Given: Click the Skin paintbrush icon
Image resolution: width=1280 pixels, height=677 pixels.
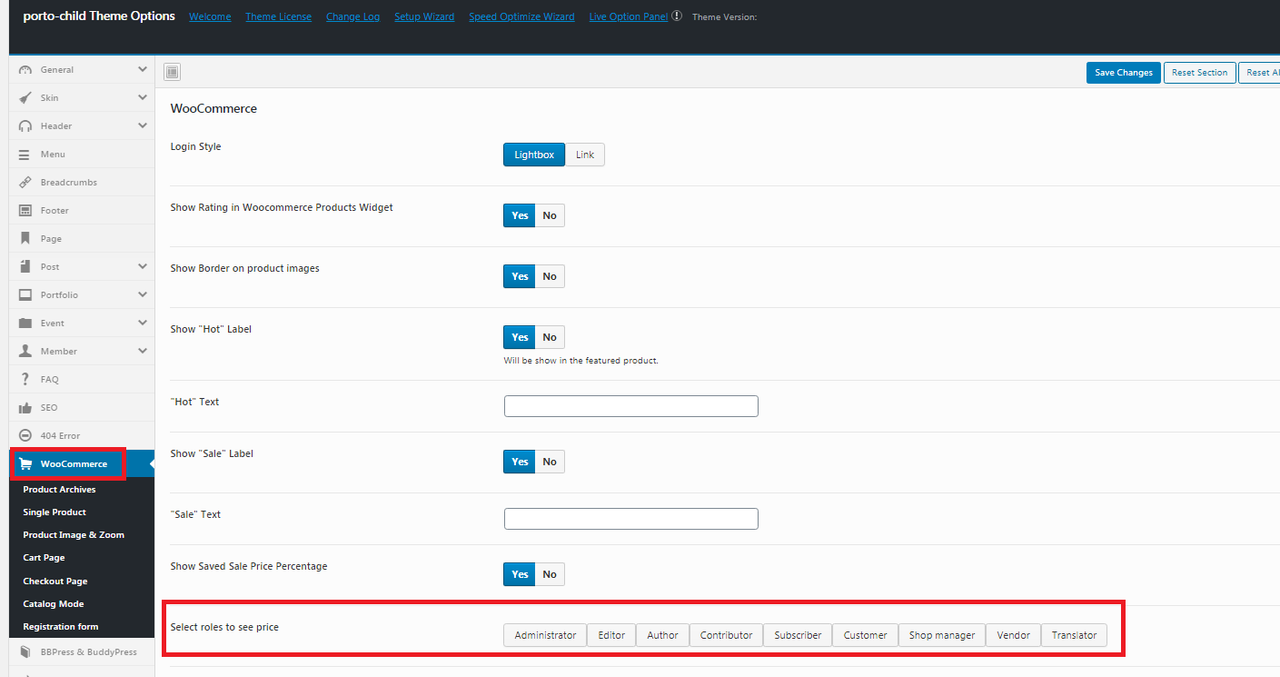Looking at the screenshot, I should pyautogui.click(x=25, y=98).
